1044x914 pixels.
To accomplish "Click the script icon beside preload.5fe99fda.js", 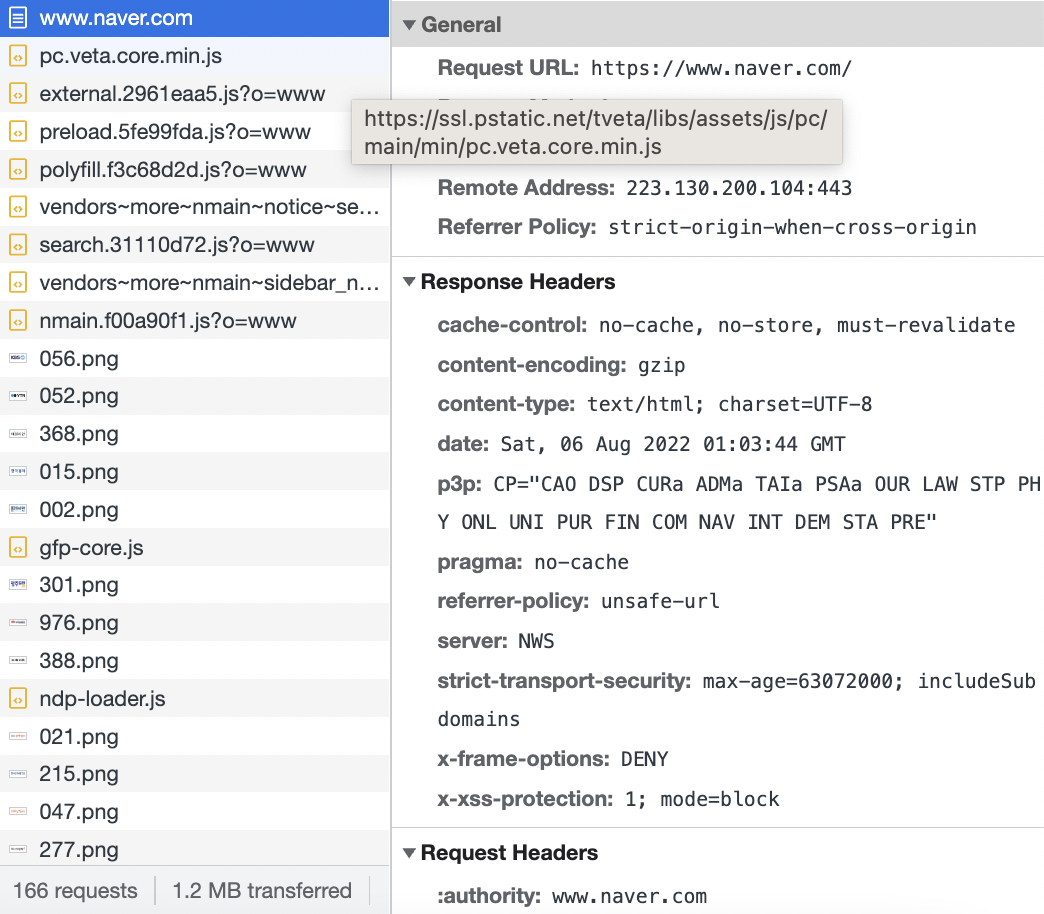I will click(x=18, y=132).
